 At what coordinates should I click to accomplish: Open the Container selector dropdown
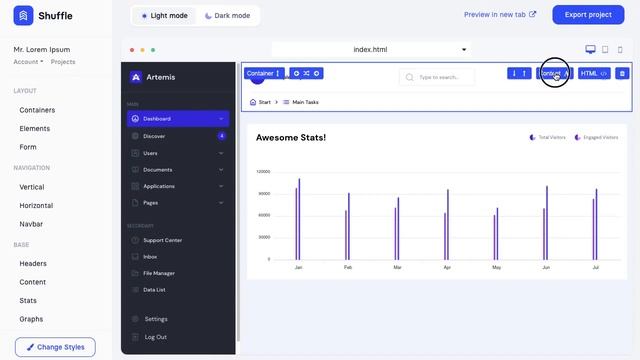(x=264, y=73)
